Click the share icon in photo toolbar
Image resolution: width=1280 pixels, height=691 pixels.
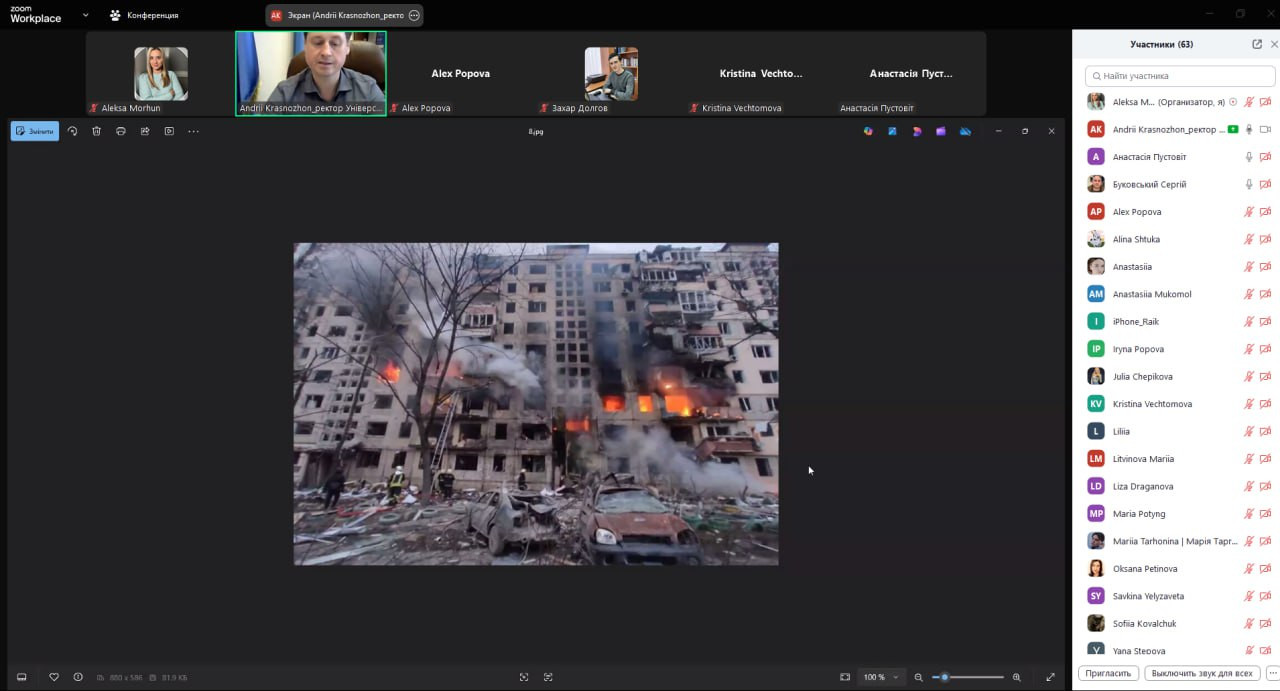145,131
